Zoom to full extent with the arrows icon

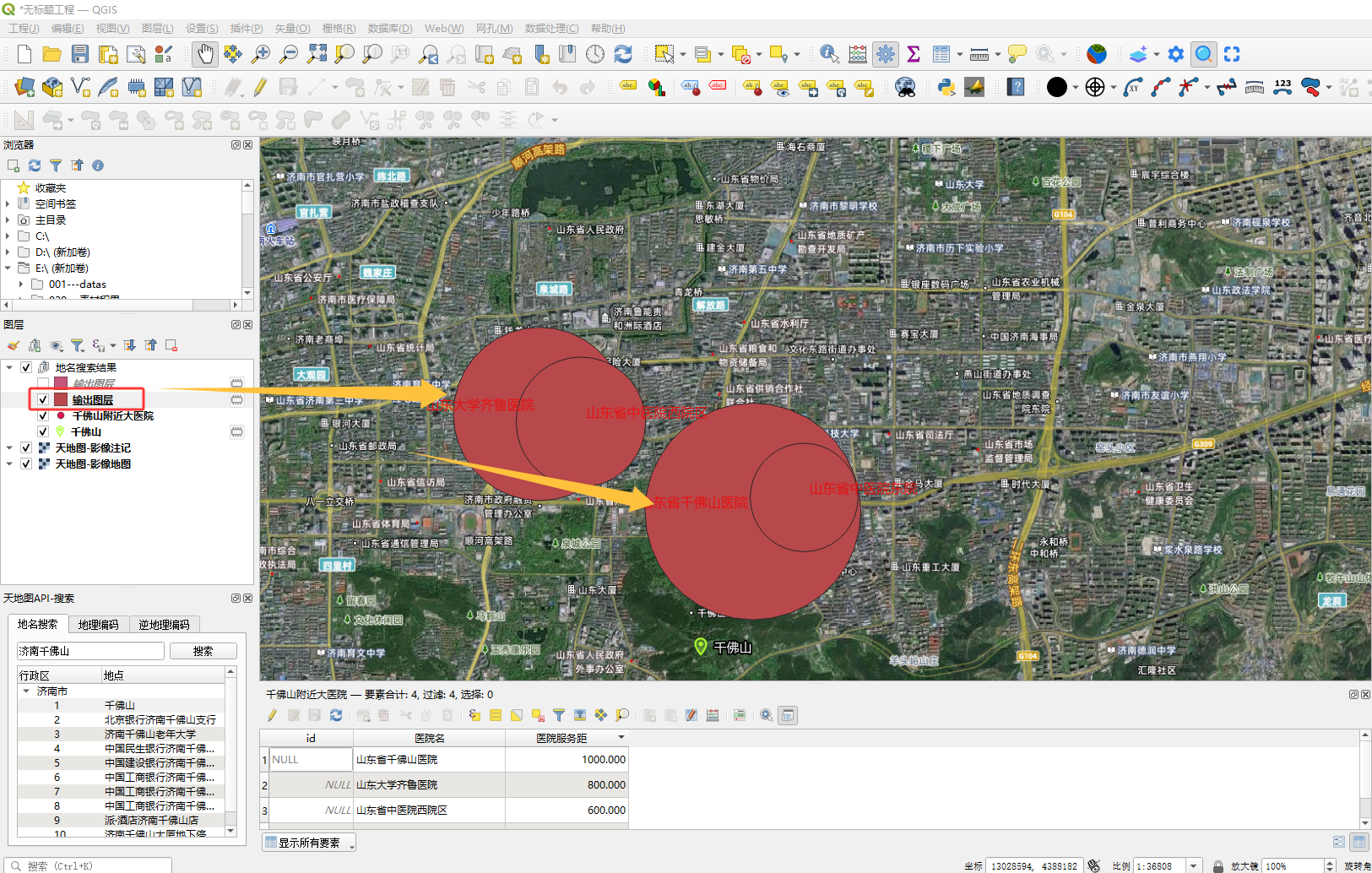[317, 54]
